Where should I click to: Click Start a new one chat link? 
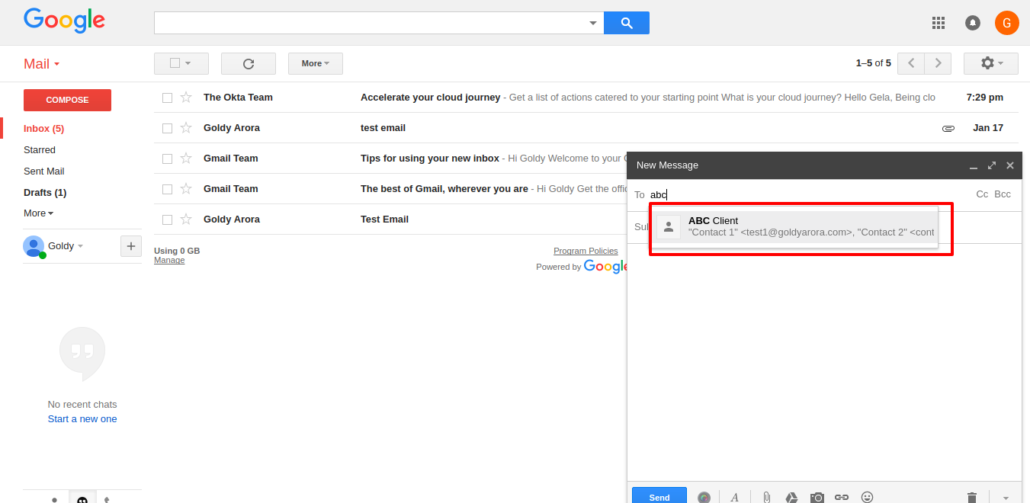(x=82, y=419)
